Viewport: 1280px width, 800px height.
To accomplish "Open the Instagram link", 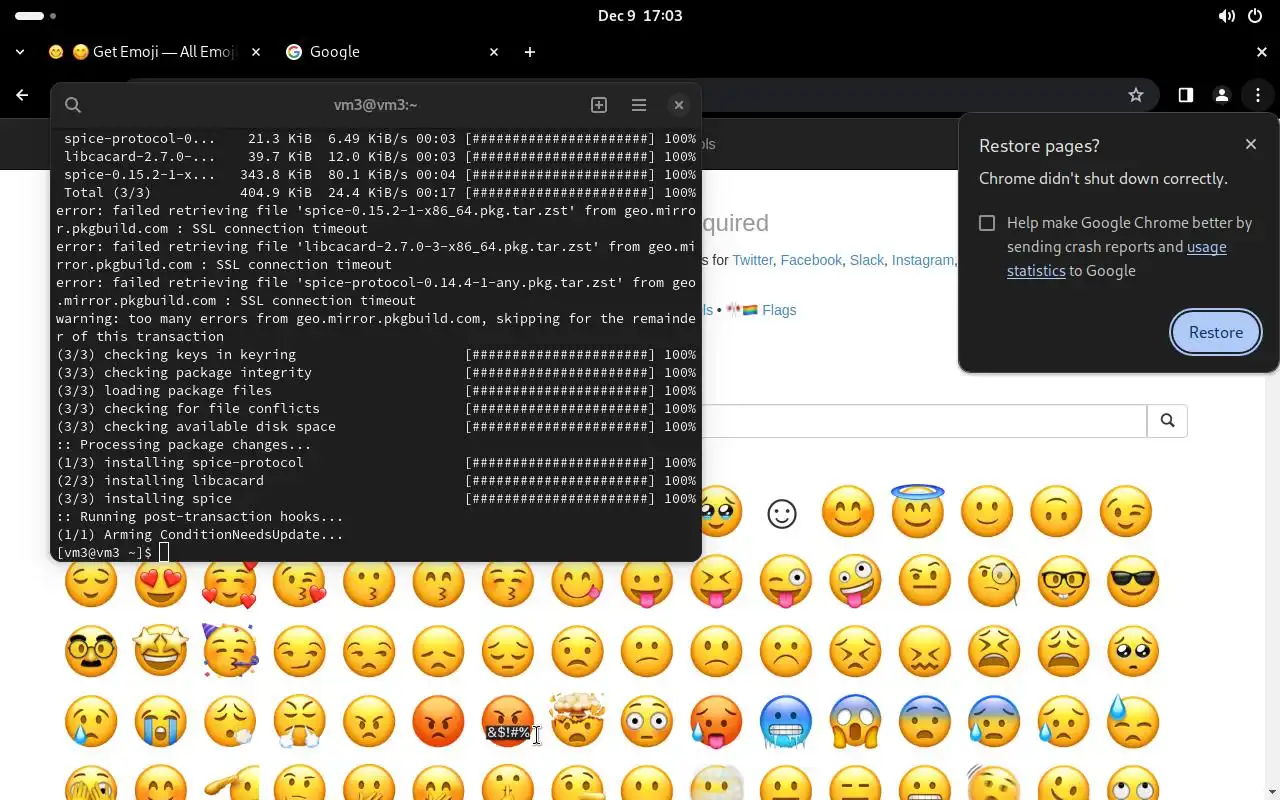I will pyautogui.click(x=923, y=260).
